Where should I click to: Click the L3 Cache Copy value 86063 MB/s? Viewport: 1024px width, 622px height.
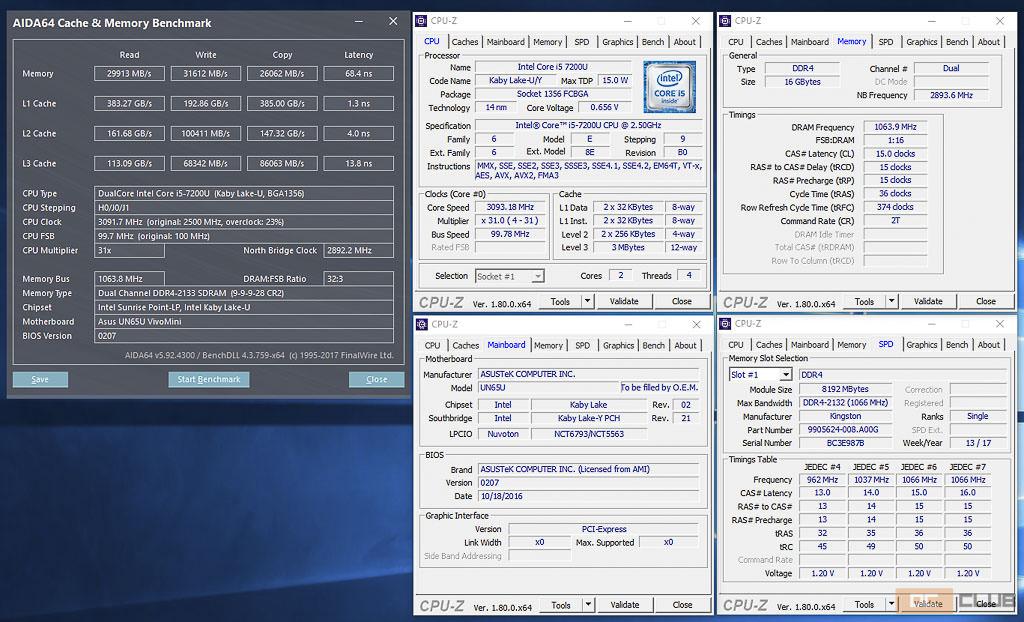(x=282, y=163)
